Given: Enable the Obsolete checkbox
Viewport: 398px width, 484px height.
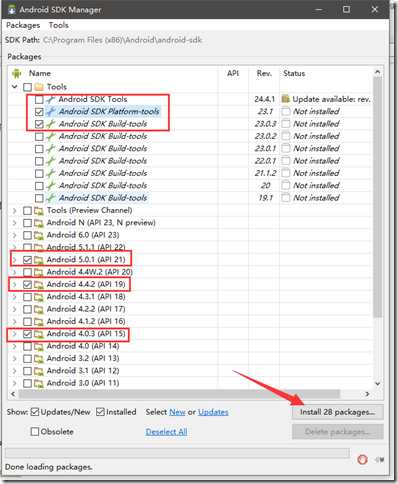Looking at the screenshot, I should 35,432.
